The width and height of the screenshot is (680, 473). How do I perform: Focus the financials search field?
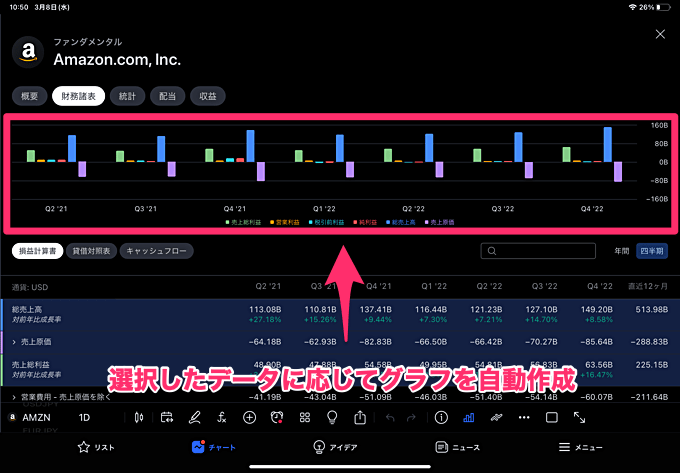click(x=538, y=251)
